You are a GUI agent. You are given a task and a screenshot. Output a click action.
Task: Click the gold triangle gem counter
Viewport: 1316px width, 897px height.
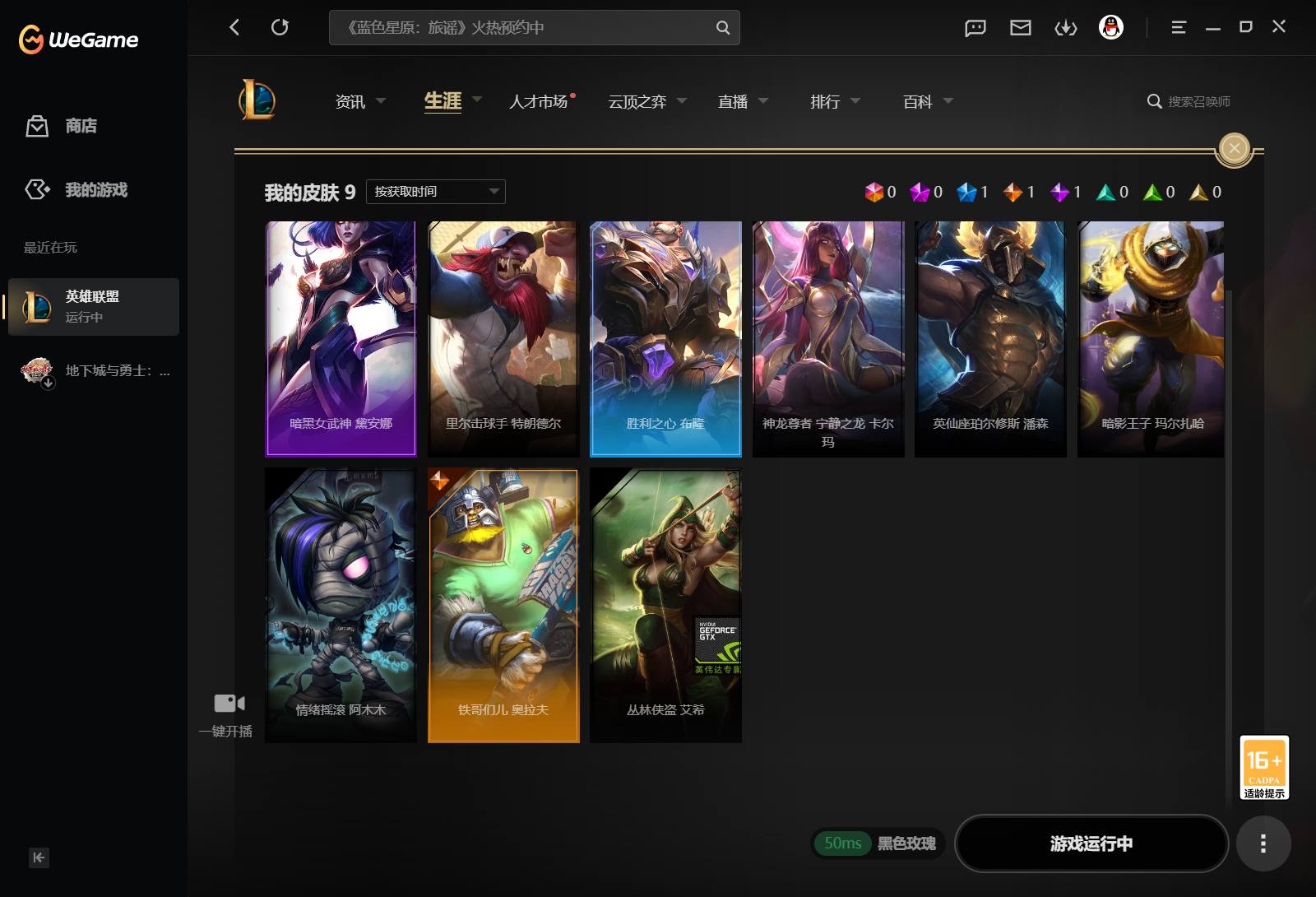coord(1206,192)
